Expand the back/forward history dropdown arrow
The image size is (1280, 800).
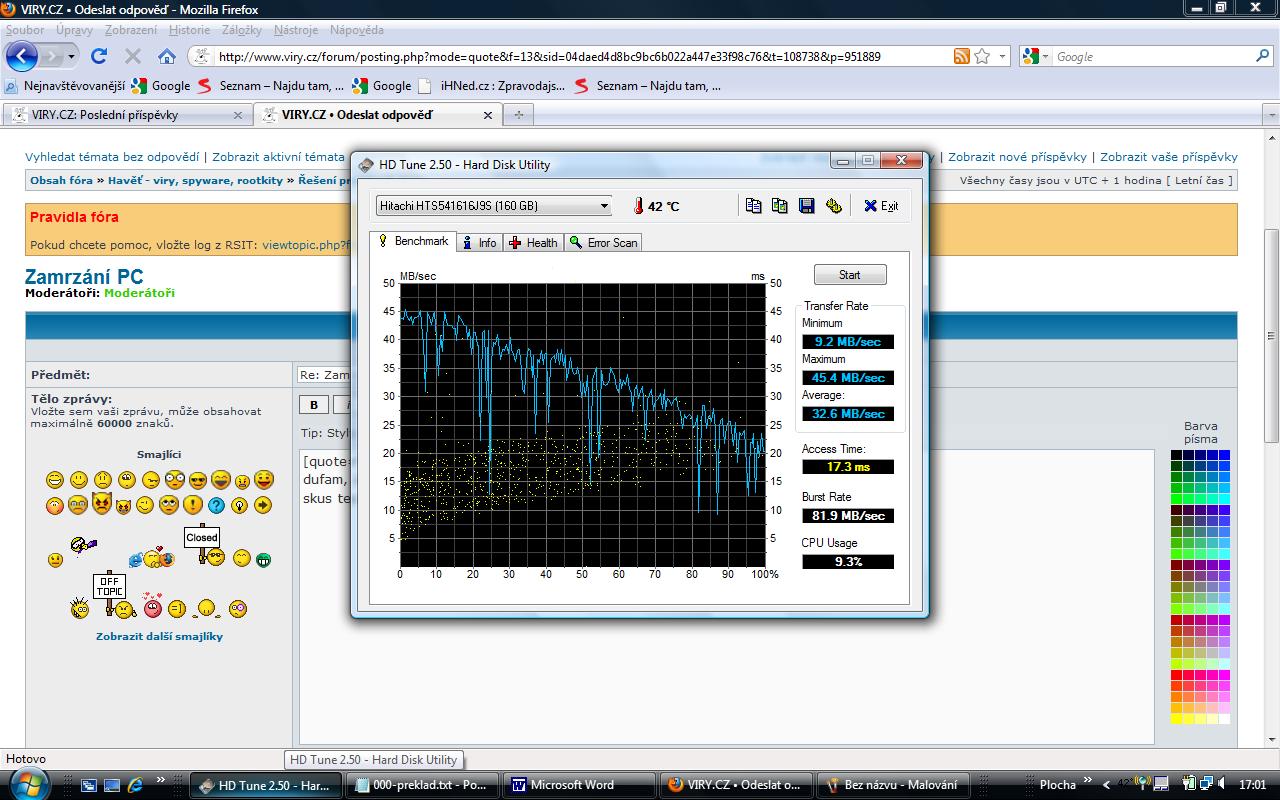pos(72,57)
